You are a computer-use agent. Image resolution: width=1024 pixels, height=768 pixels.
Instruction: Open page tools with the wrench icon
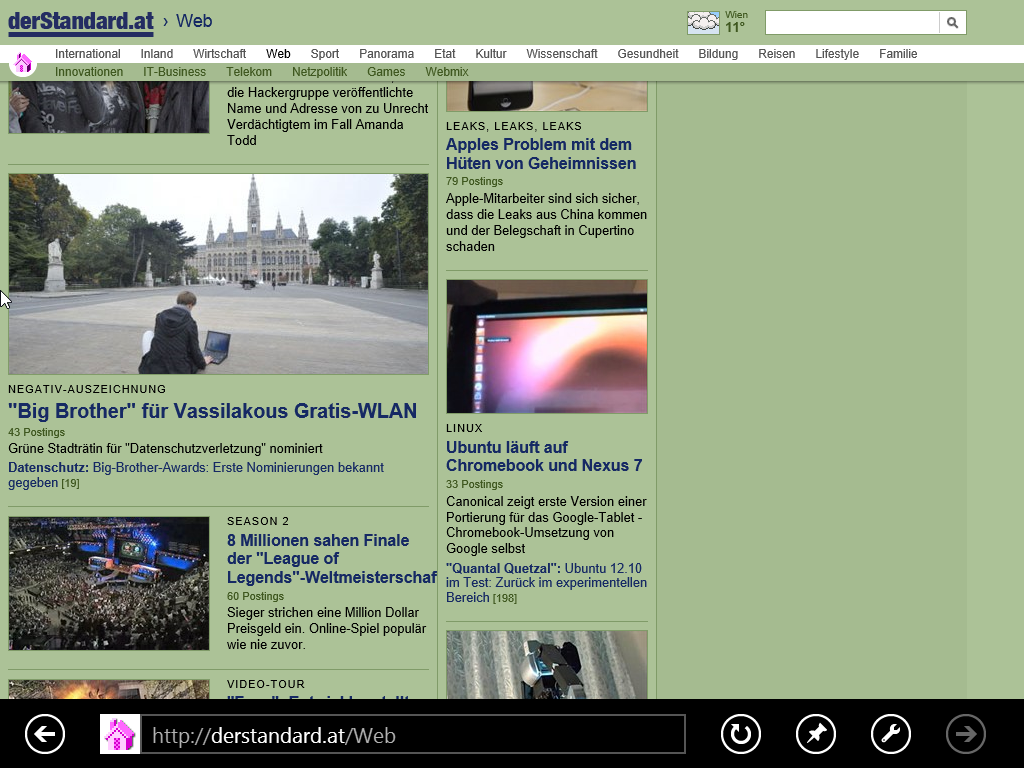pyautogui.click(x=891, y=734)
